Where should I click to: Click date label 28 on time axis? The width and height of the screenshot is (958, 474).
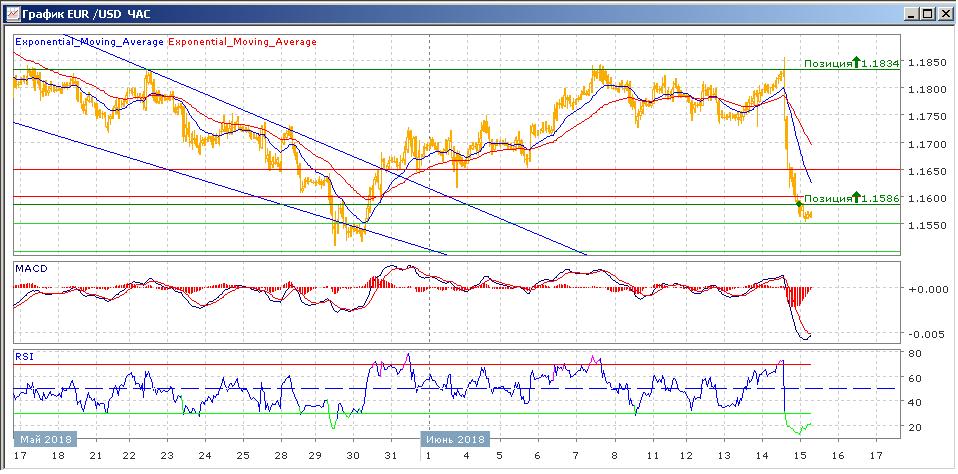click(x=280, y=456)
